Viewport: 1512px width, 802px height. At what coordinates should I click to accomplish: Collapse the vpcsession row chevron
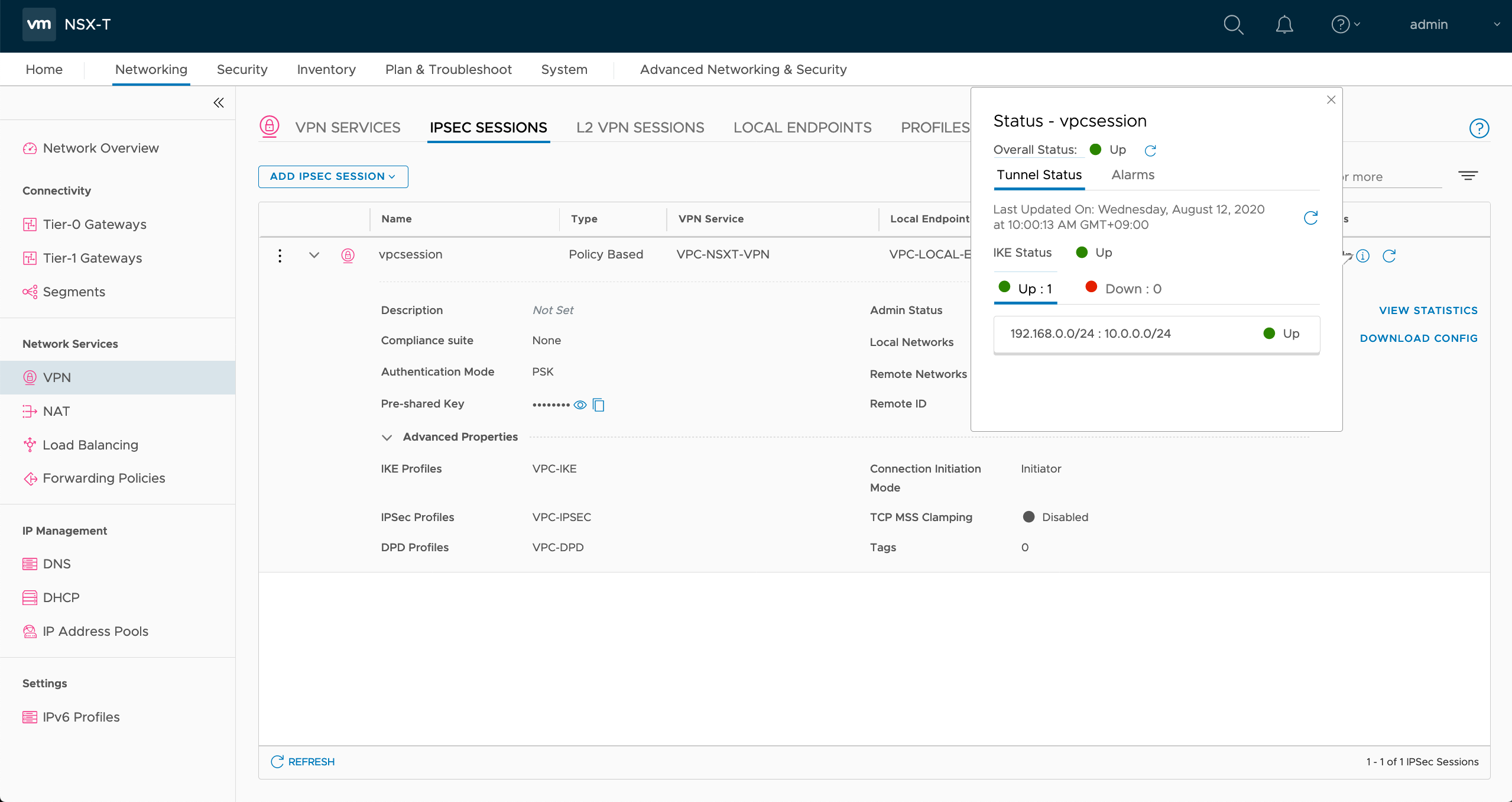314,255
